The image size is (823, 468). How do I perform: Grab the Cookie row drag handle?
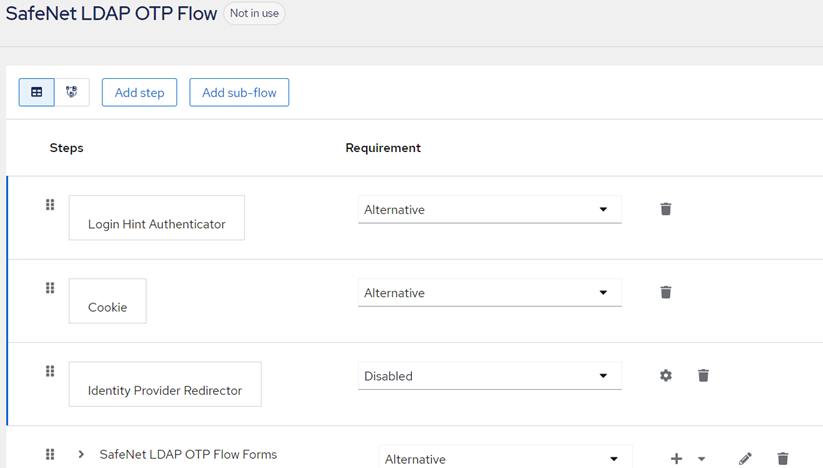tap(50, 288)
